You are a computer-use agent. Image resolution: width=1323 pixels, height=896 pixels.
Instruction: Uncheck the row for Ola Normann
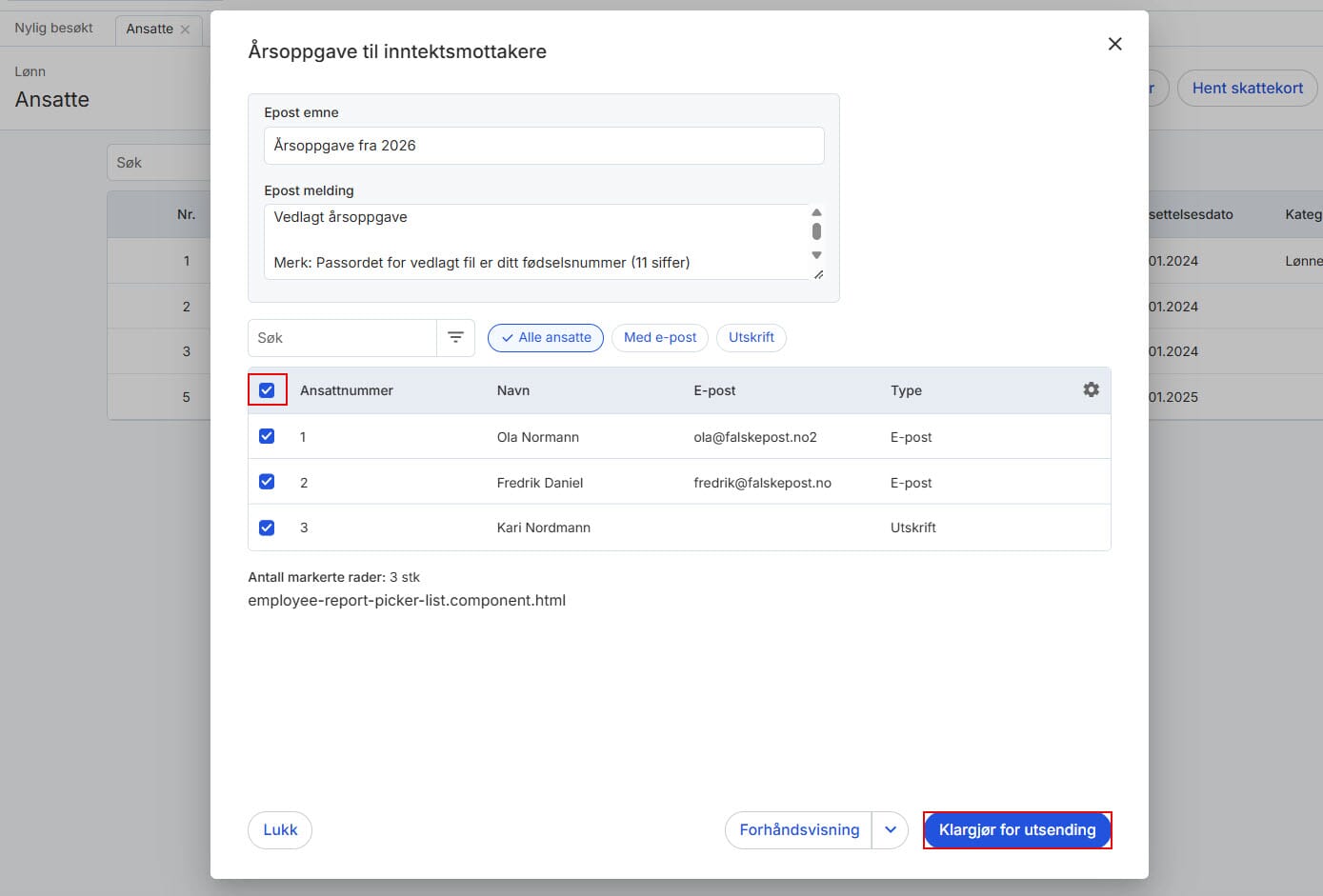tap(267, 436)
